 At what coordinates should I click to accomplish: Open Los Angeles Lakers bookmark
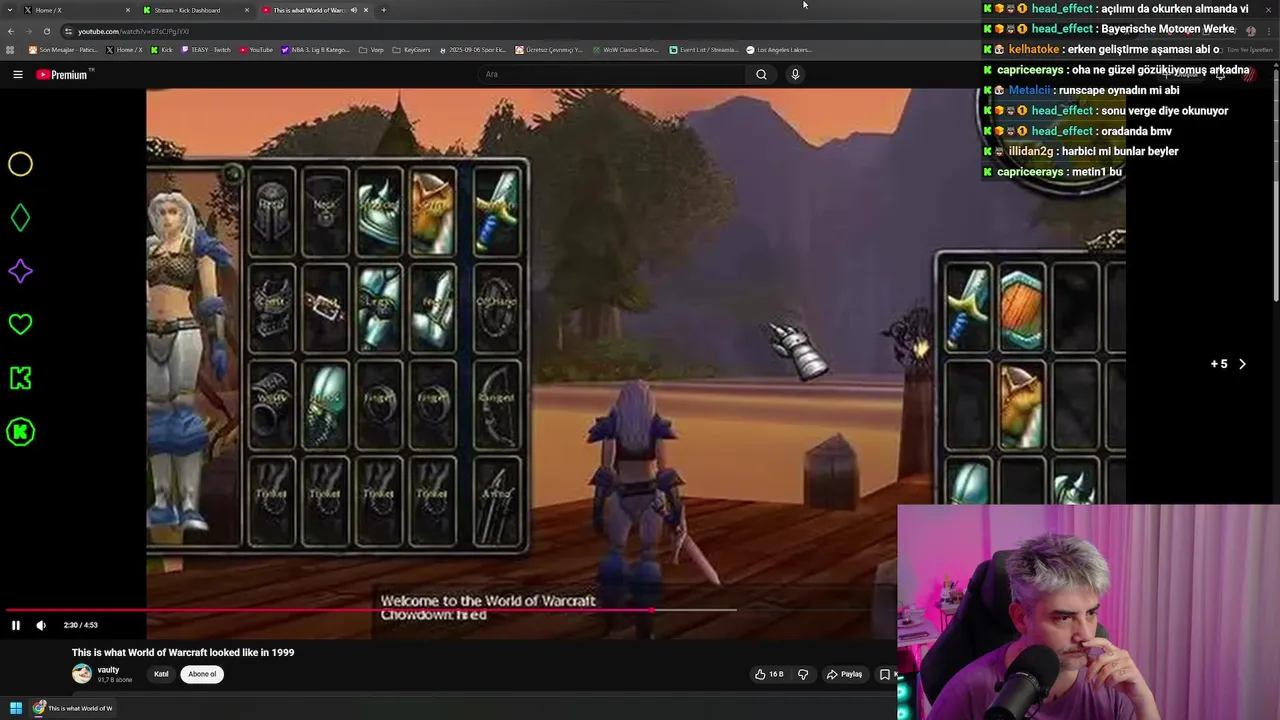click(779, 49)
